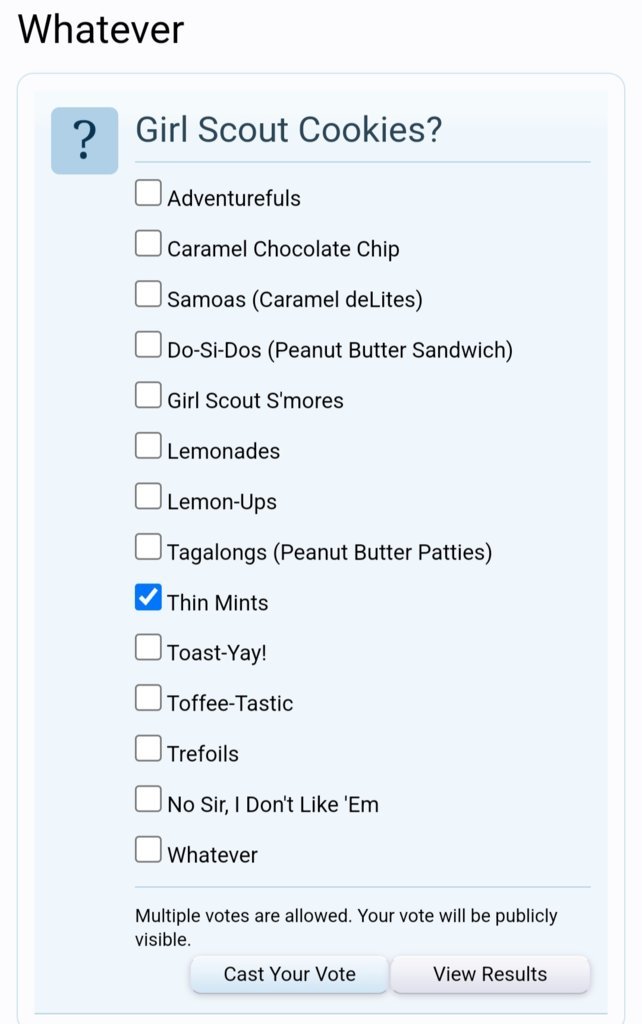Check the Toast-Yay! checkbox
The height and width of the screenshot is (1024, 642).
tap(148, 648)
